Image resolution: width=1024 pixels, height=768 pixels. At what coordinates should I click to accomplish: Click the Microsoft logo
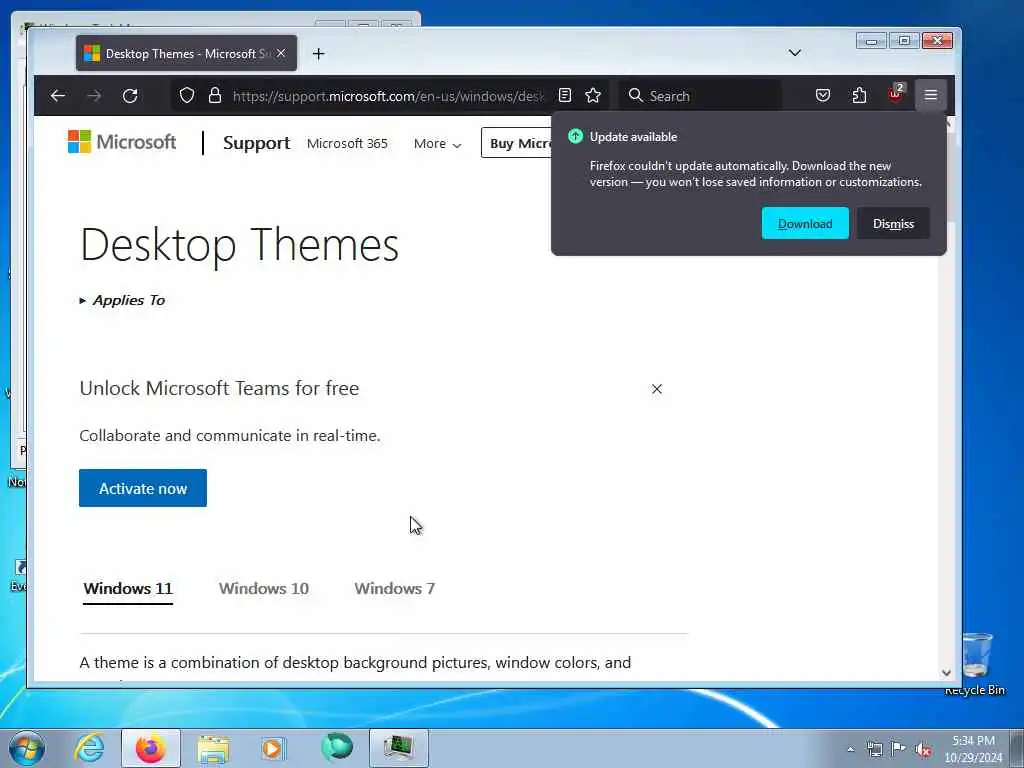click(122, 142)
